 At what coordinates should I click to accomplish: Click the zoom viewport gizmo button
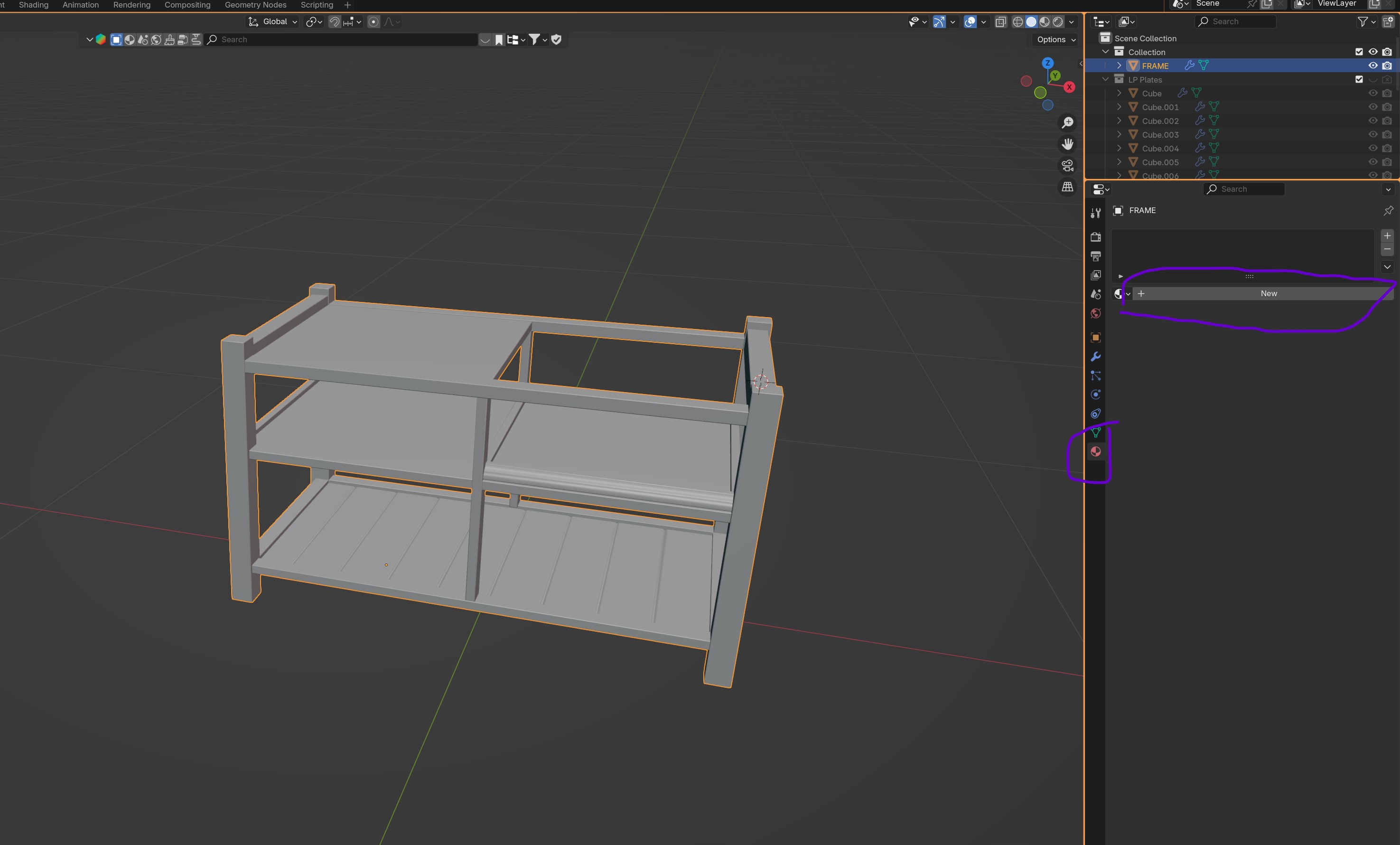click(1068, 123)
